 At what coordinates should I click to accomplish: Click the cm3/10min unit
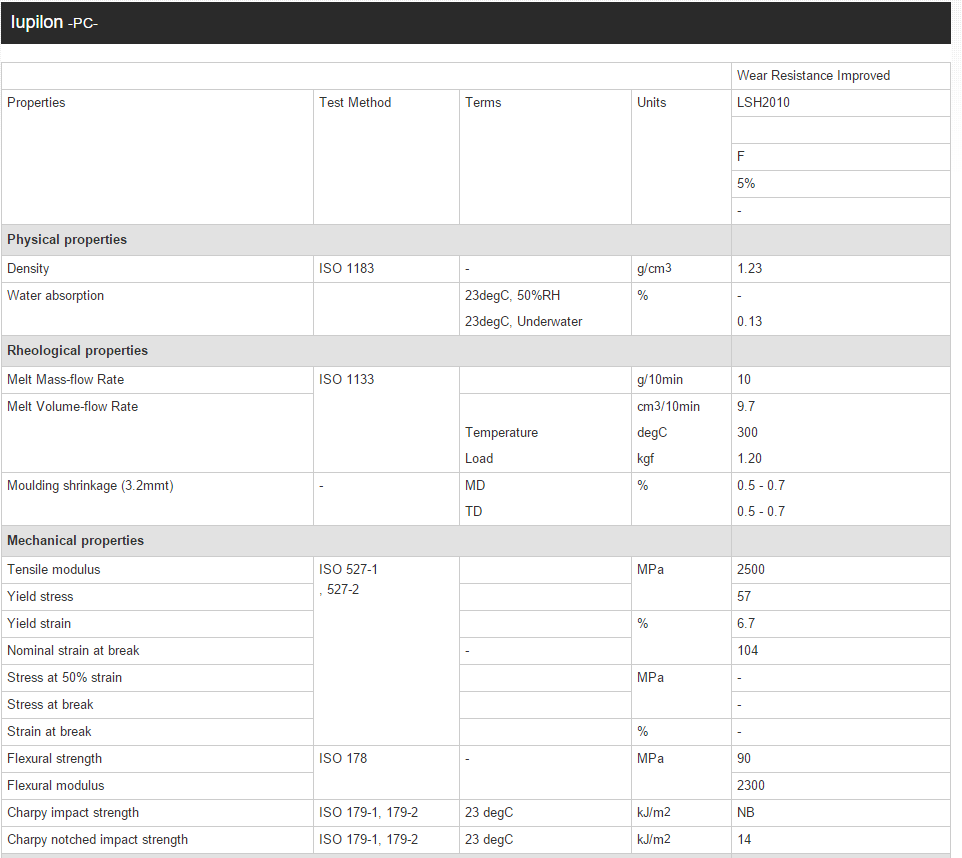point(668,406)
